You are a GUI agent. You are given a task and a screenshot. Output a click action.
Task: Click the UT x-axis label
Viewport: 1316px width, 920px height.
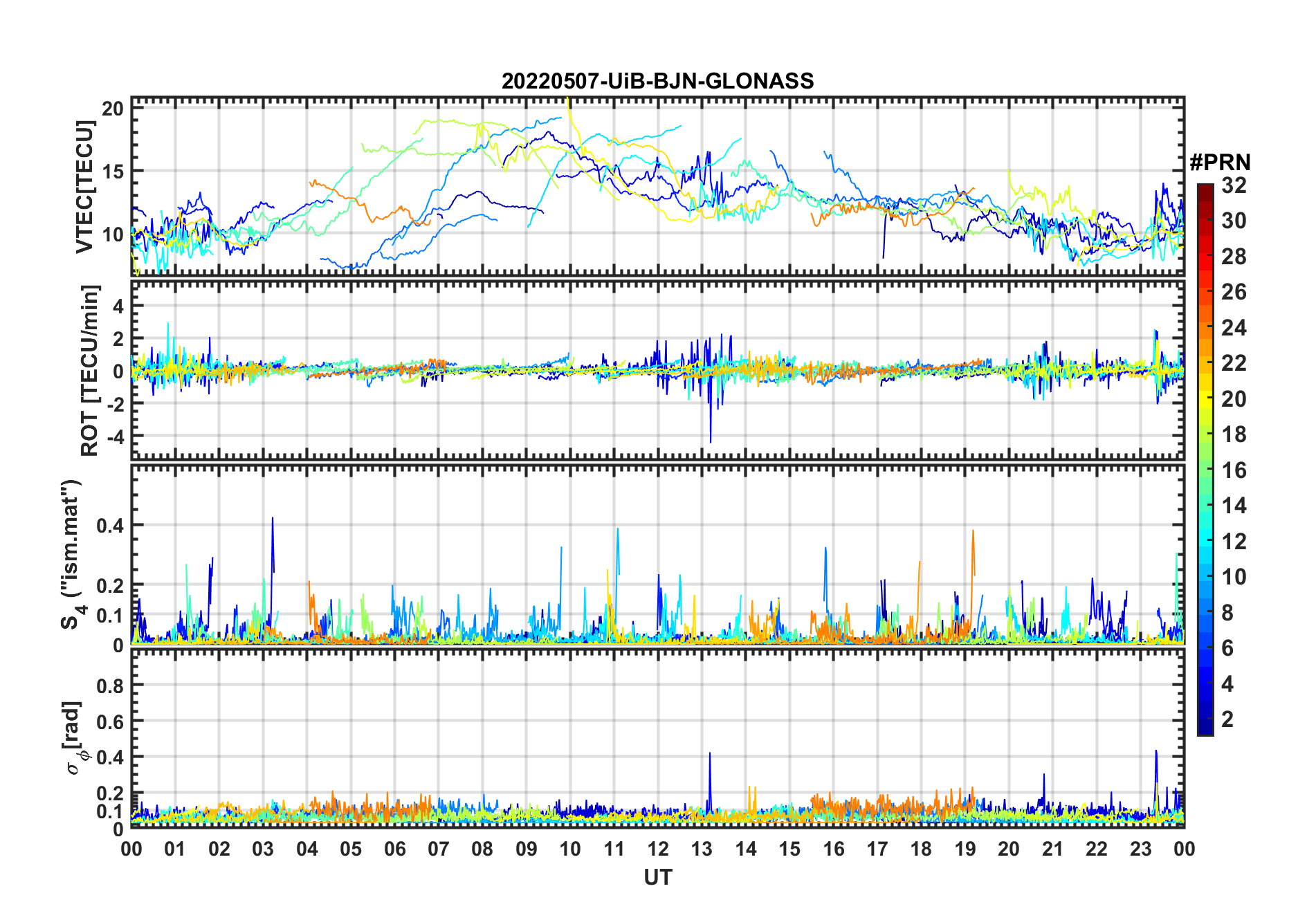pos(657,877)
